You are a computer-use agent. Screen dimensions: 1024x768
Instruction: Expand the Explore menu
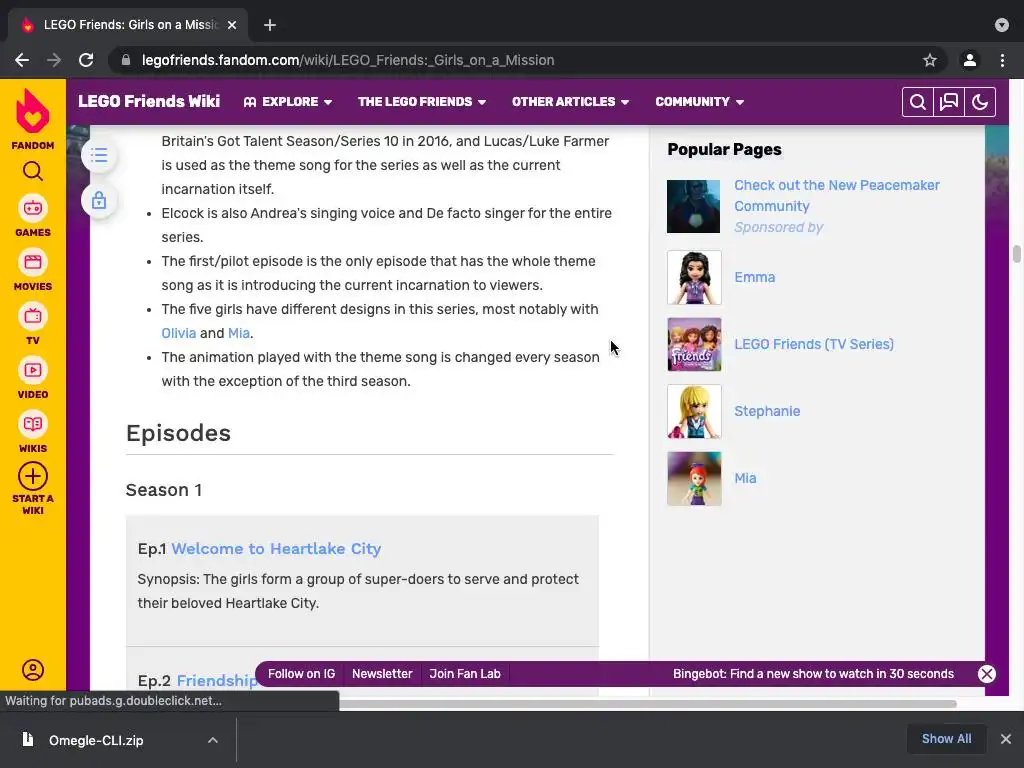tap(288, 102)
